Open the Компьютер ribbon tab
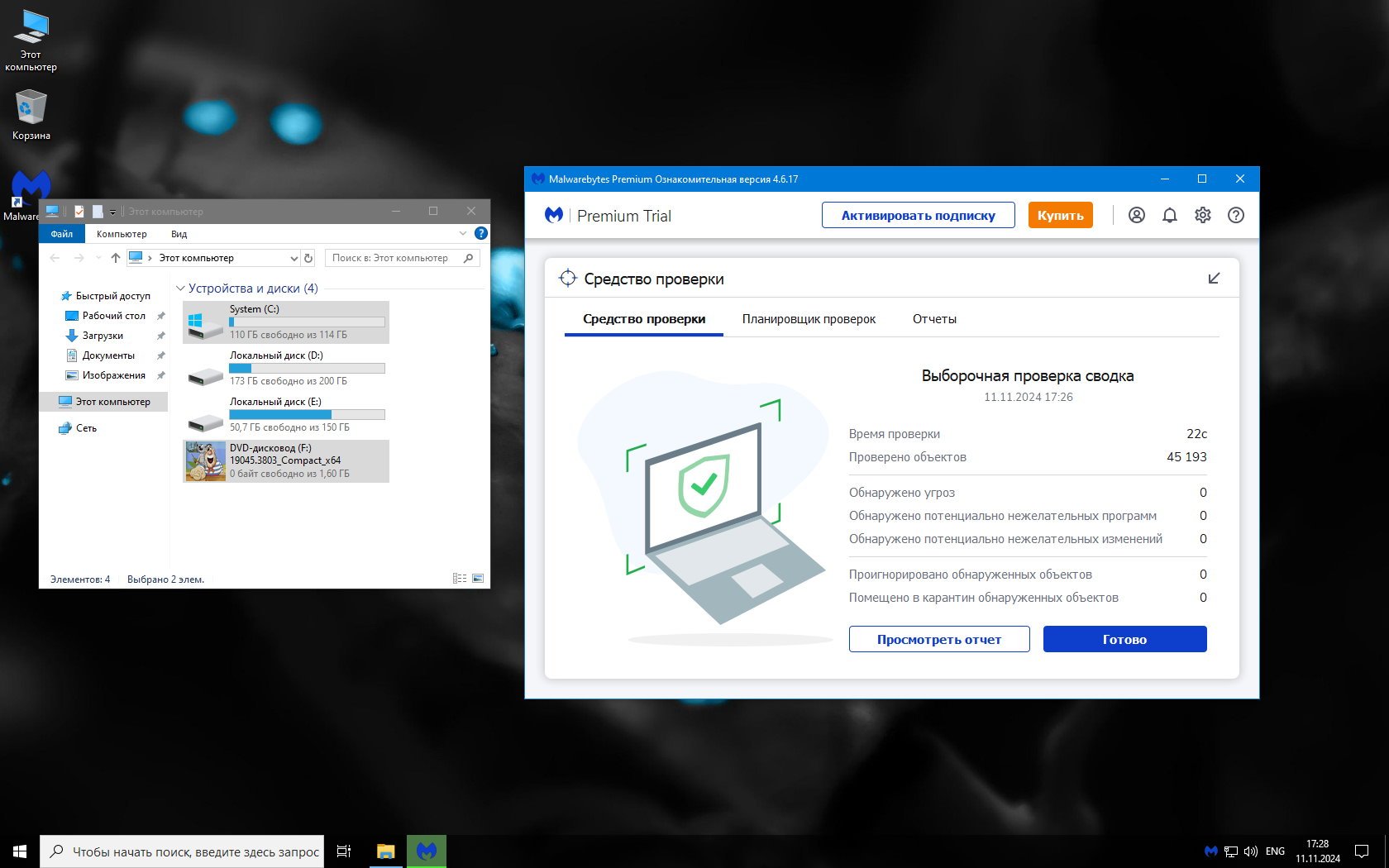Image resolution: width=1389 pixels, height=868 pixels. point(122,234)
